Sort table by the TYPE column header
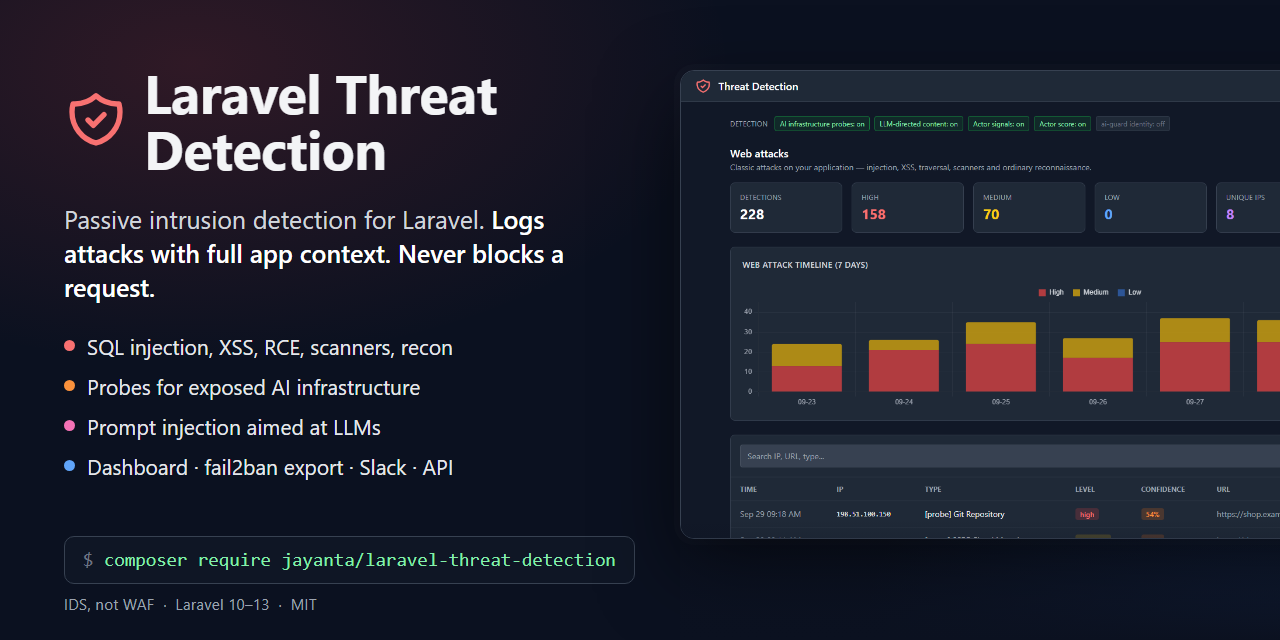This screenshot has height=640, width=1280. pos(933,490)
